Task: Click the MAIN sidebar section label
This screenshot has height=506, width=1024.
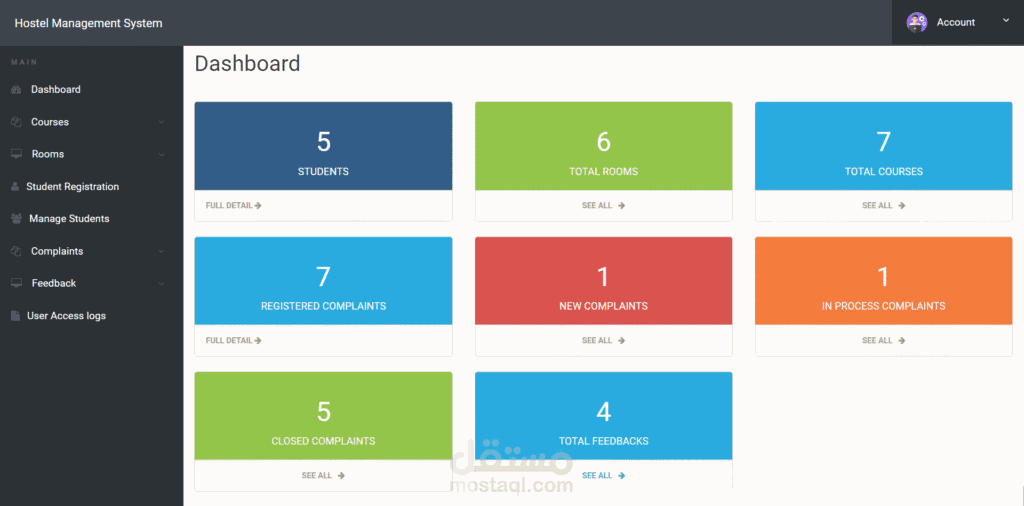Action: (24, 62)
